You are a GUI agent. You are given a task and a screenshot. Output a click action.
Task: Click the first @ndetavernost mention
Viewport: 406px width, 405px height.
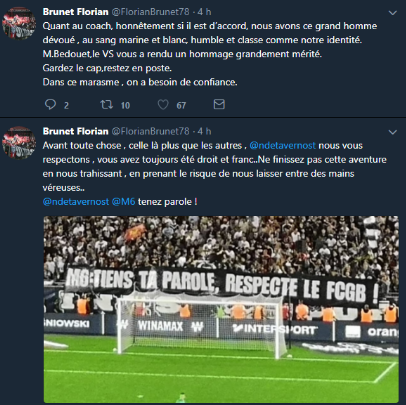[x=282, y=146]
